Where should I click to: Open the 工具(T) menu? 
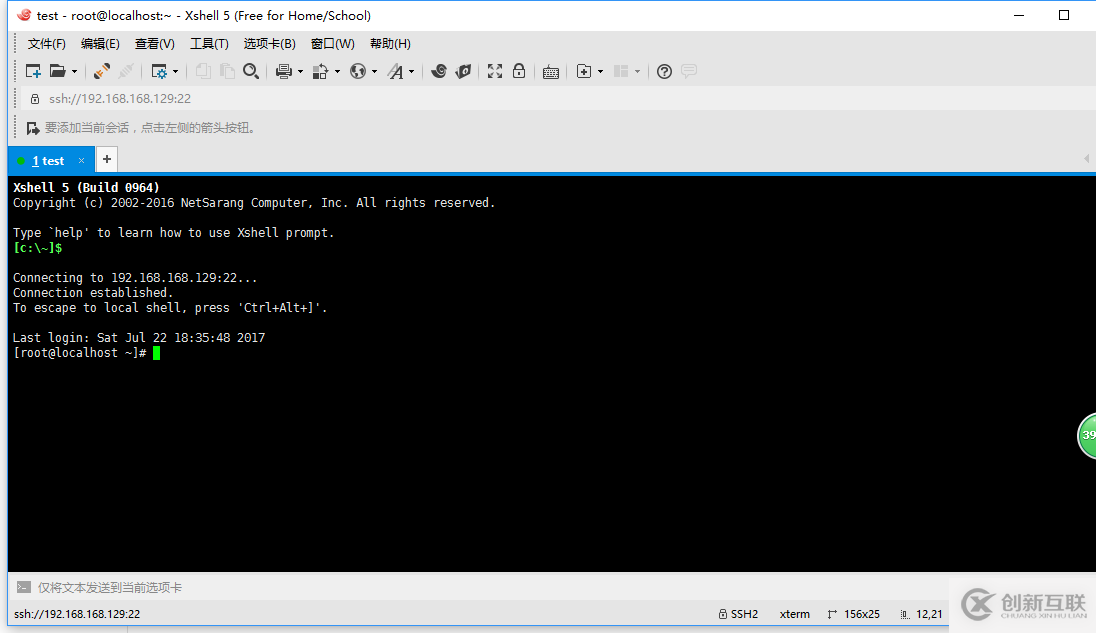[x=208, y=43]
